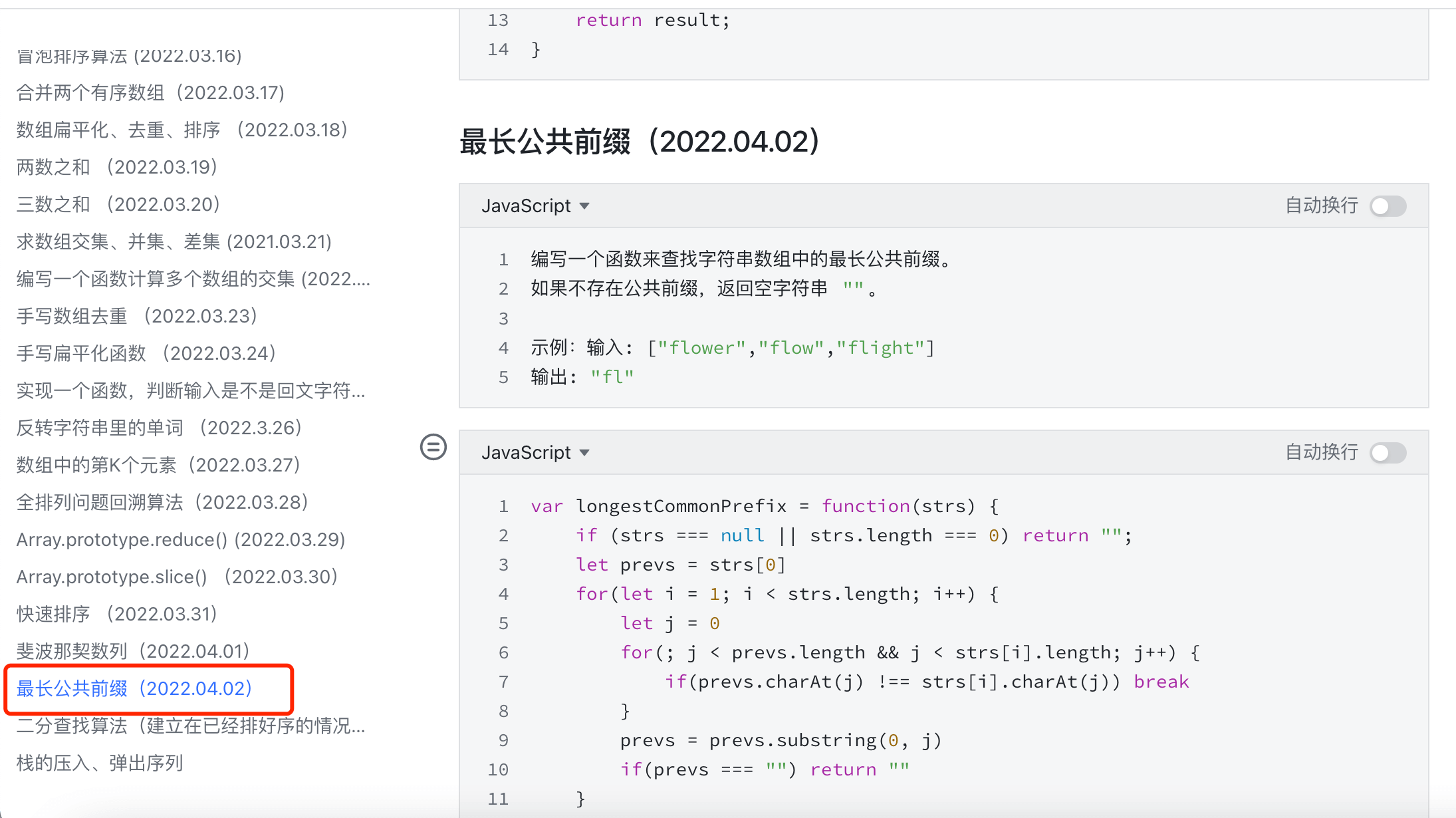Click the outline toggle icon beside code block
The width and height of the screenshot is (1456, 818).
(433, 447)
